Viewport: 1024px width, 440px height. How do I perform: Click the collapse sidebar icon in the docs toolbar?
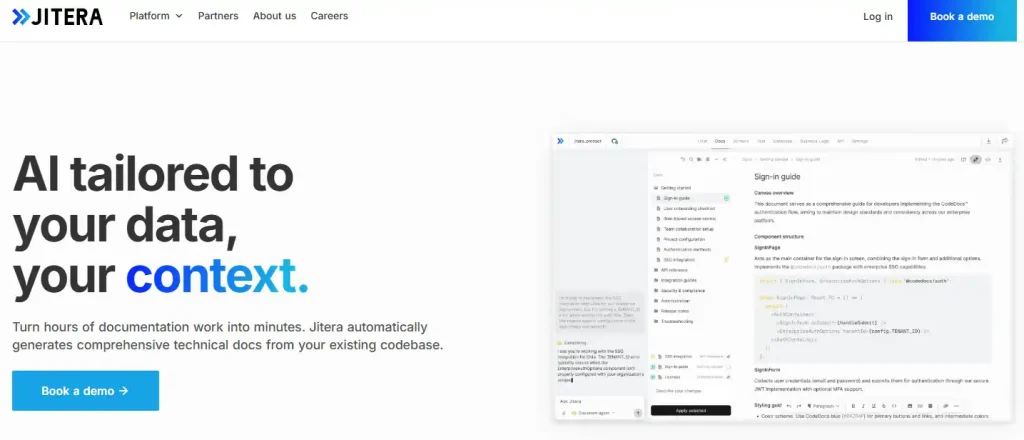[725, 159]
